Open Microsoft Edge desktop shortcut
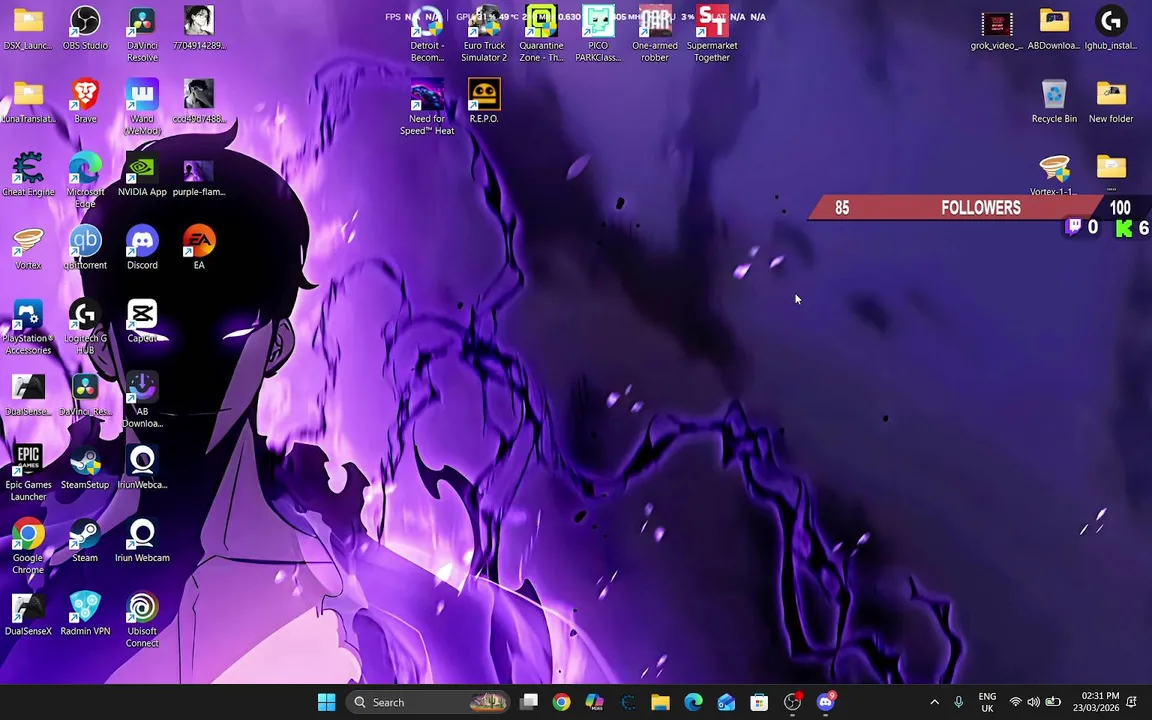The height and width of the screenshot is (720, 1152). (85, 181)
